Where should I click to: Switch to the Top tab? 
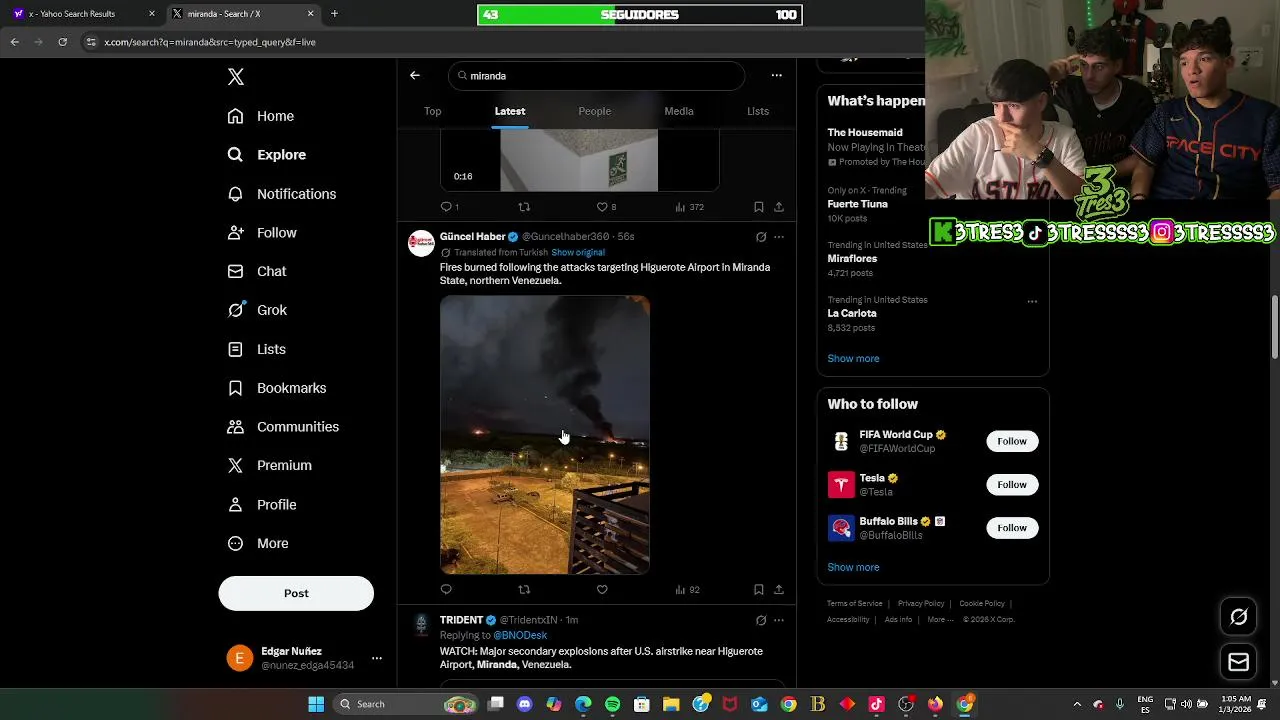[432, 111]
